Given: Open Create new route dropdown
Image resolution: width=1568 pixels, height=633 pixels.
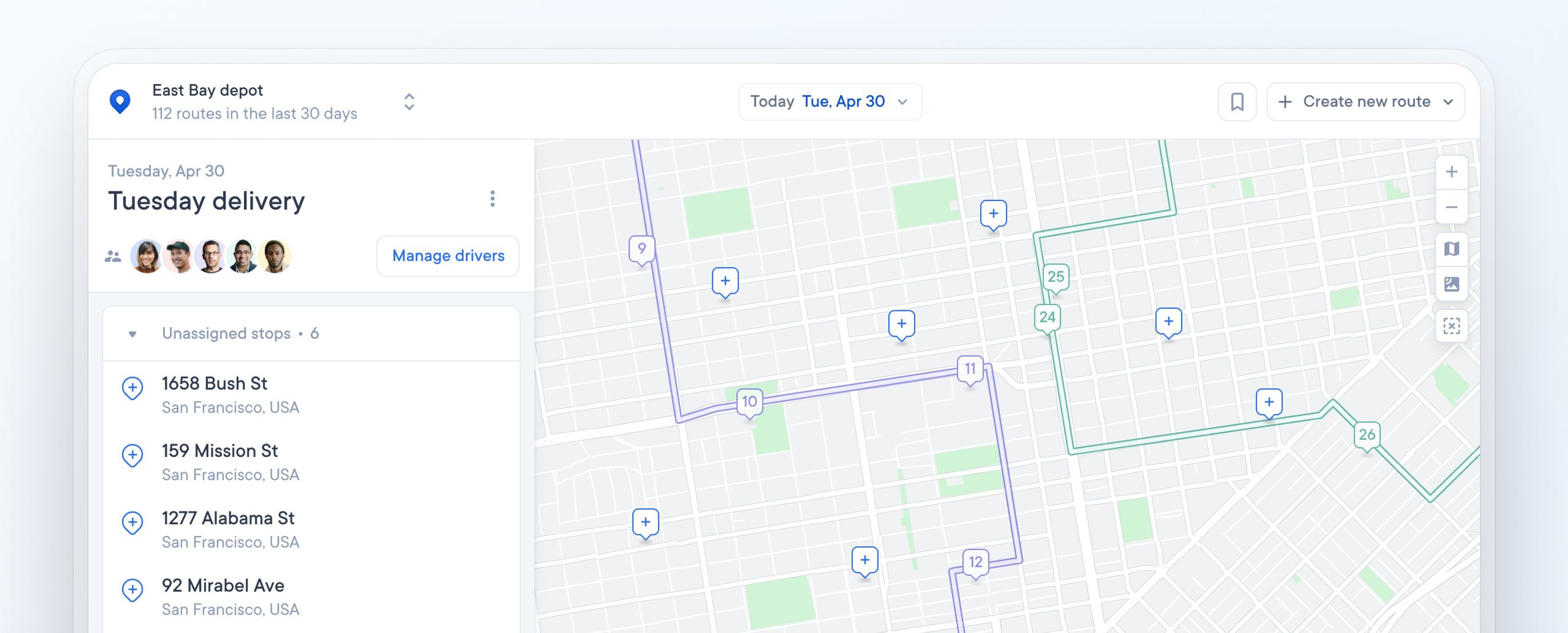Looking at the screenshot, I should pyautogui.click(x=1365, y=102).
